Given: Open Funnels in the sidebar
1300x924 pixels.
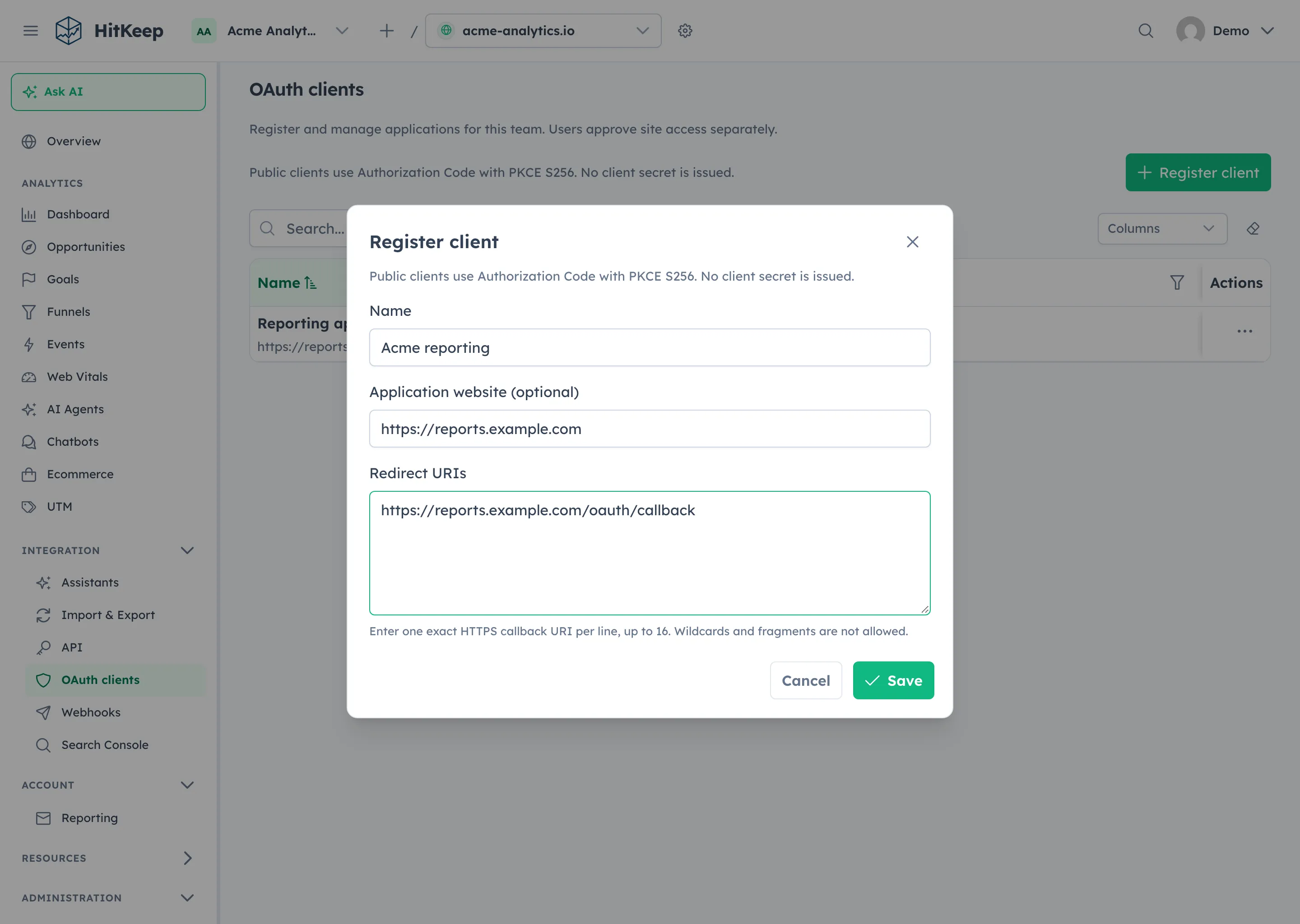Looking at the screenshot, I should point(108,312).
